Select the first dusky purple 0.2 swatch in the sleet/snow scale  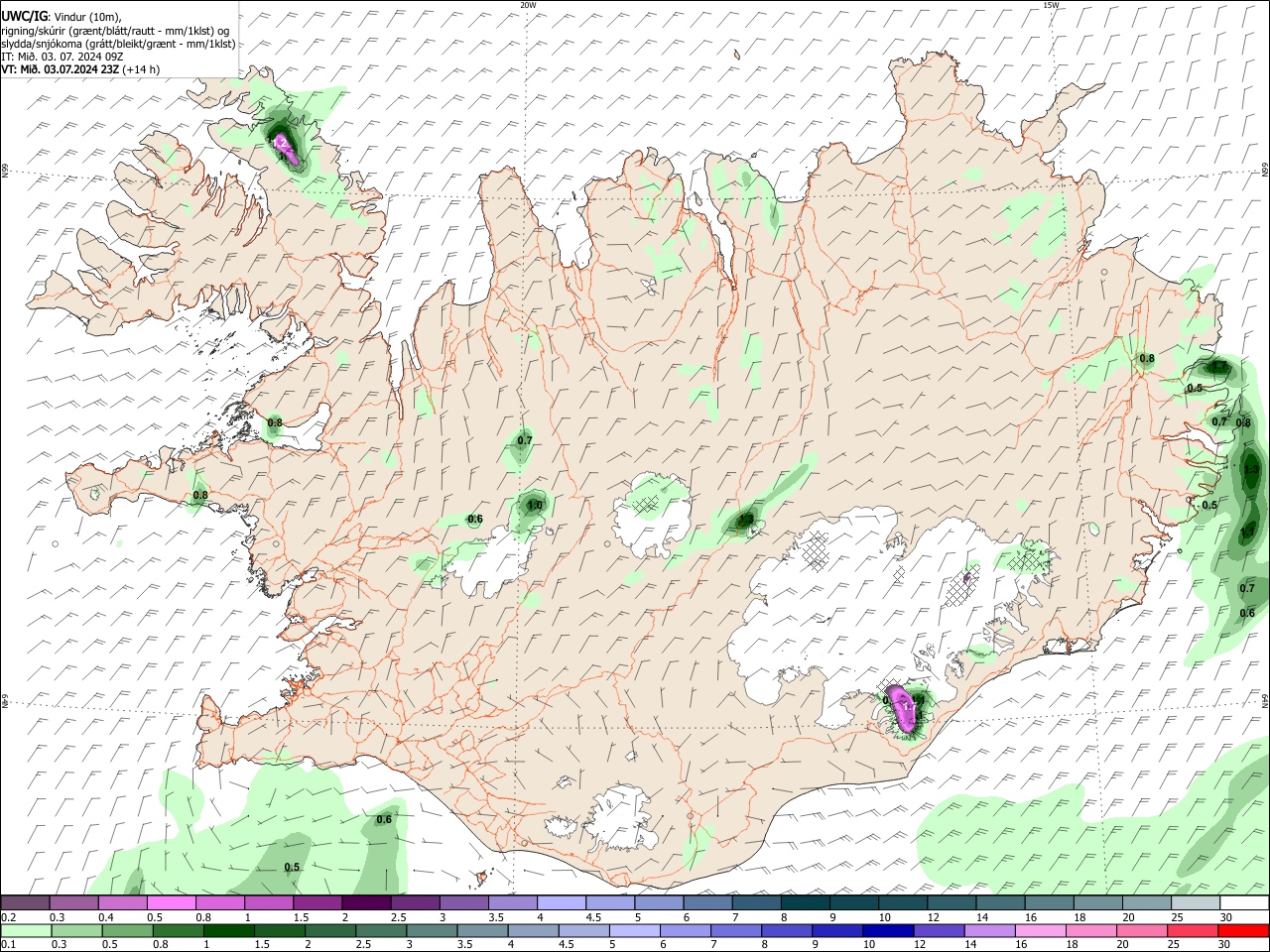pyautogui.click(x=26, y=902)
